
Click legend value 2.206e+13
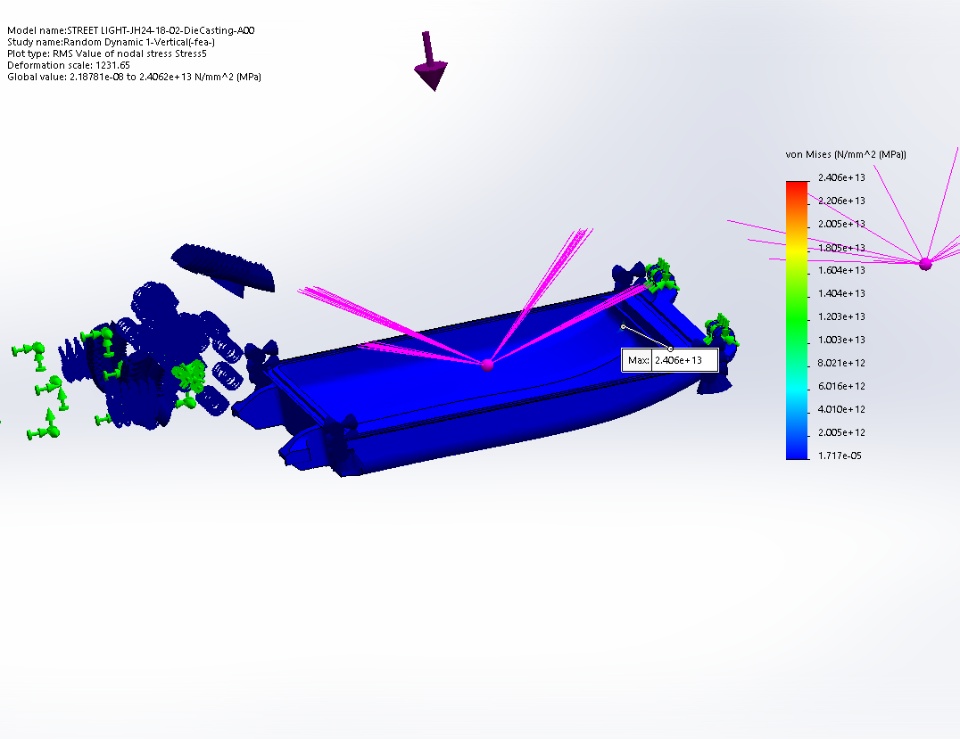[x=841, y=201]
